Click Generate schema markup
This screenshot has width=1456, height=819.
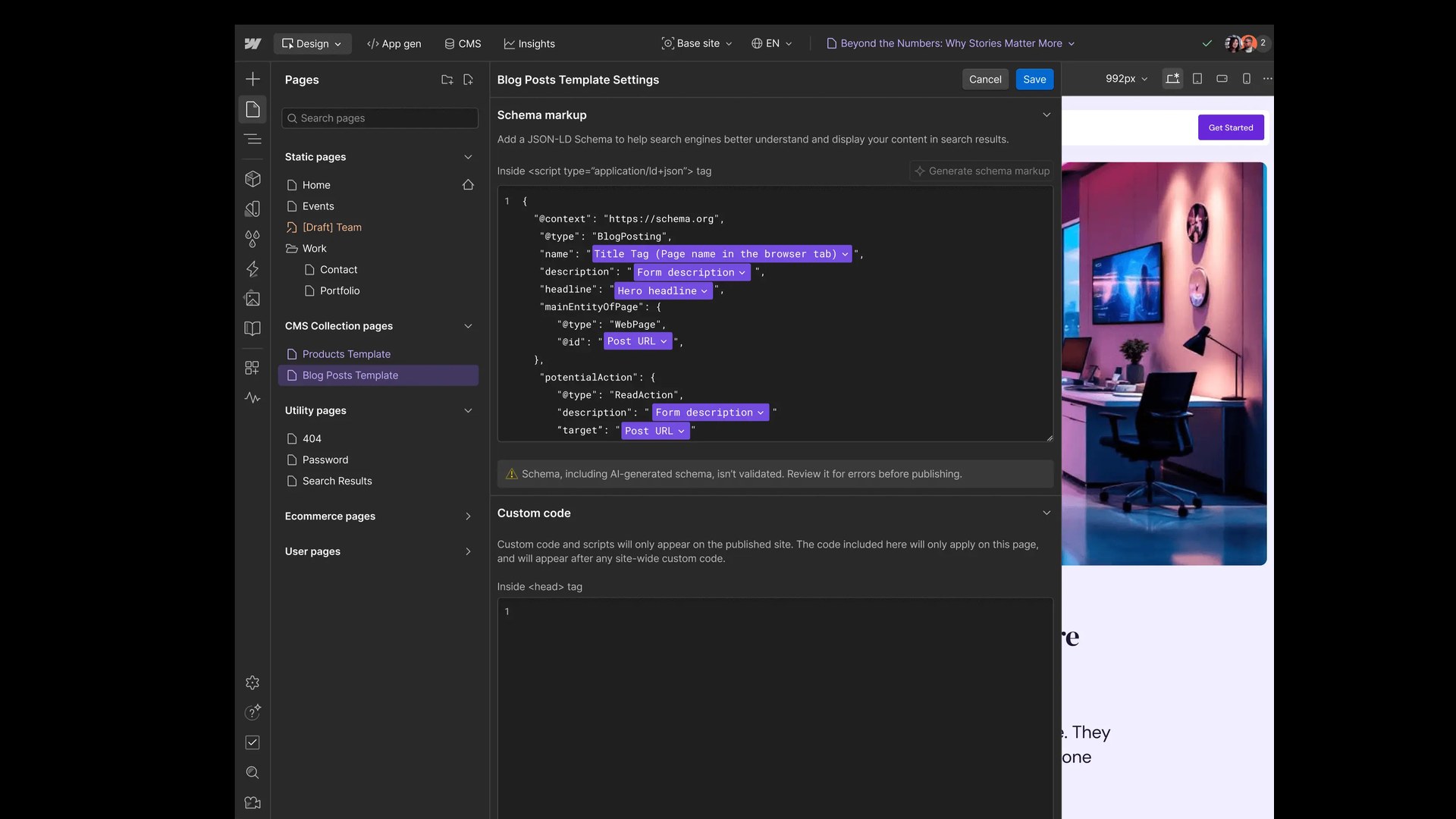click(982, 171)
